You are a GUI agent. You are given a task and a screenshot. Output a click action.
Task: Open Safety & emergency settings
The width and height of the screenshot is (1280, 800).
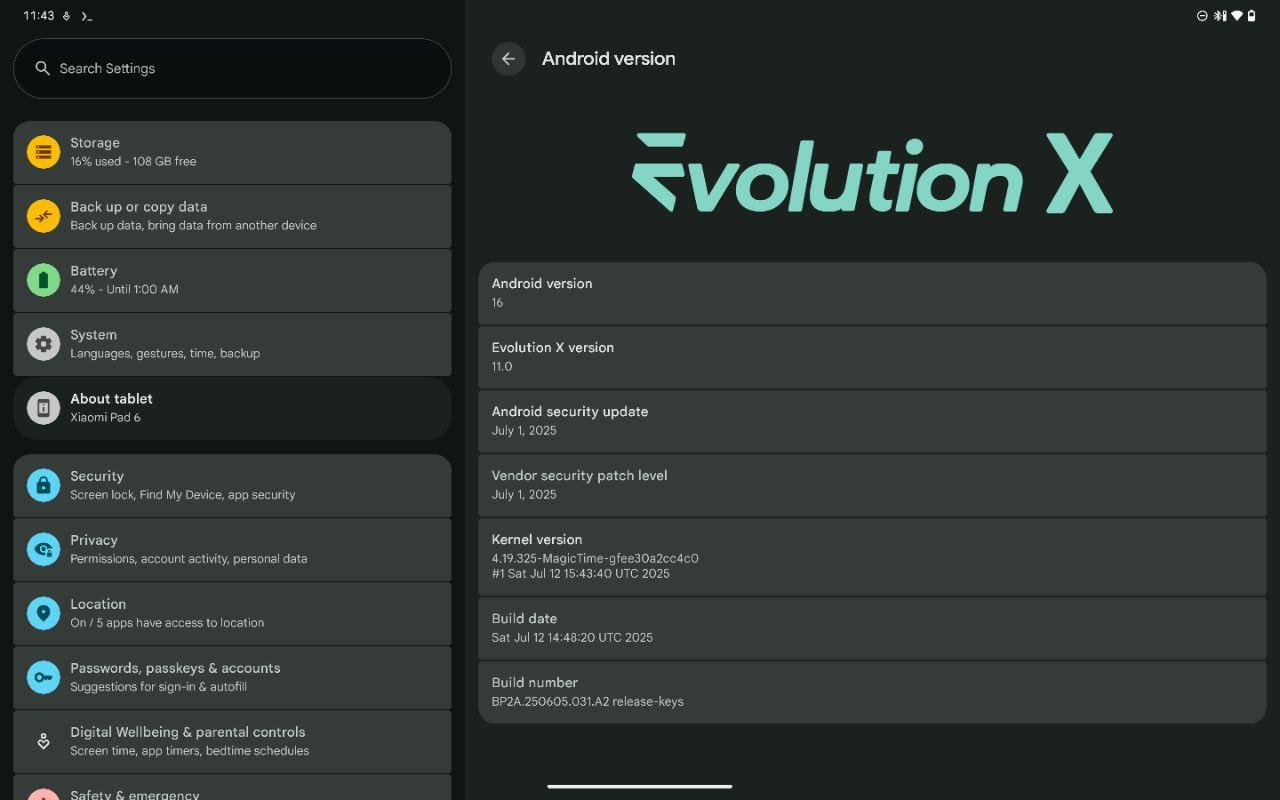232,787
